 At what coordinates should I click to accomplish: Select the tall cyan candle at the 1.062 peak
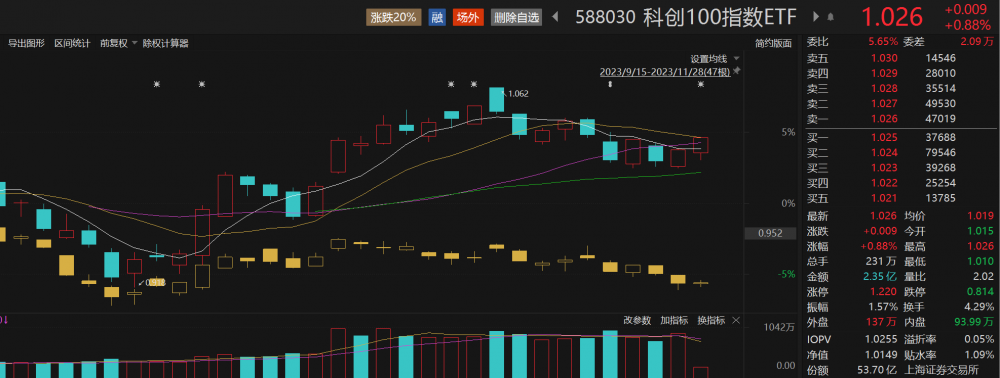tap(496, 100)
